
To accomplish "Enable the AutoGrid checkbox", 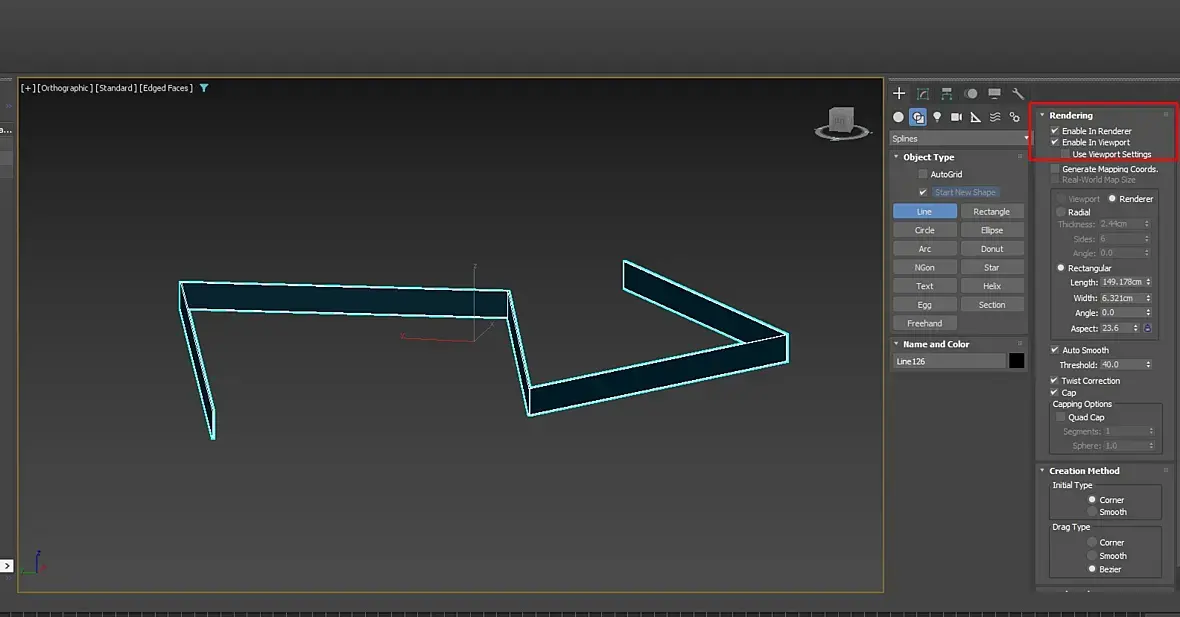I will click(x=923, y=174).
